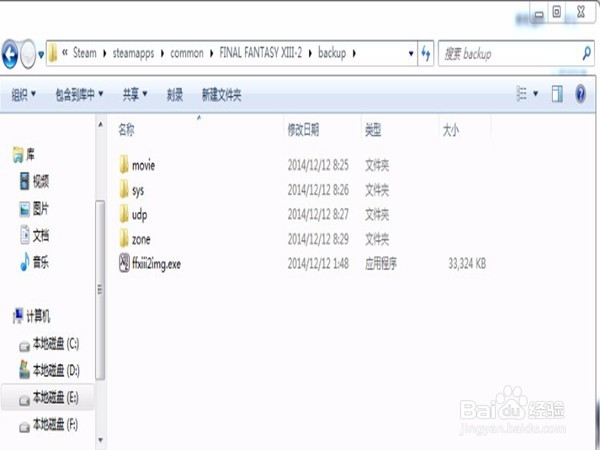The width and height of the screenshot is (600, 450).
Task: Open the 视频 library
Action: pyautogui.click(x=41, y=181)
